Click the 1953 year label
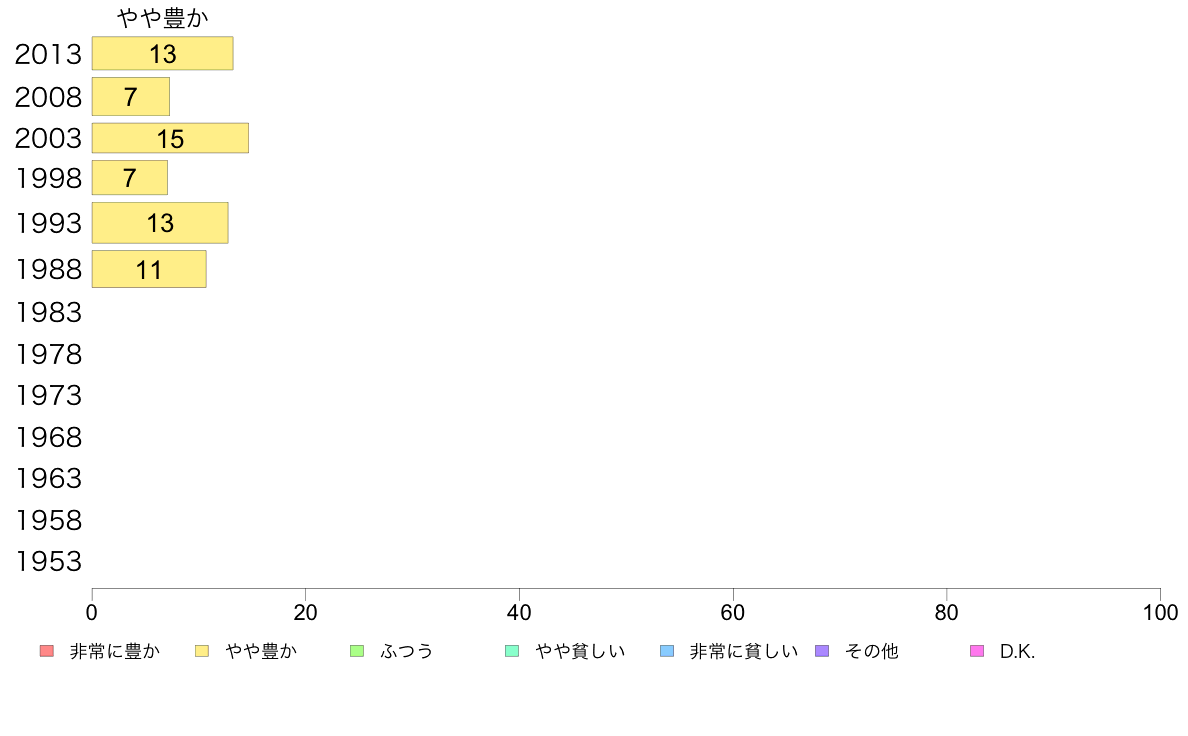 48,562
